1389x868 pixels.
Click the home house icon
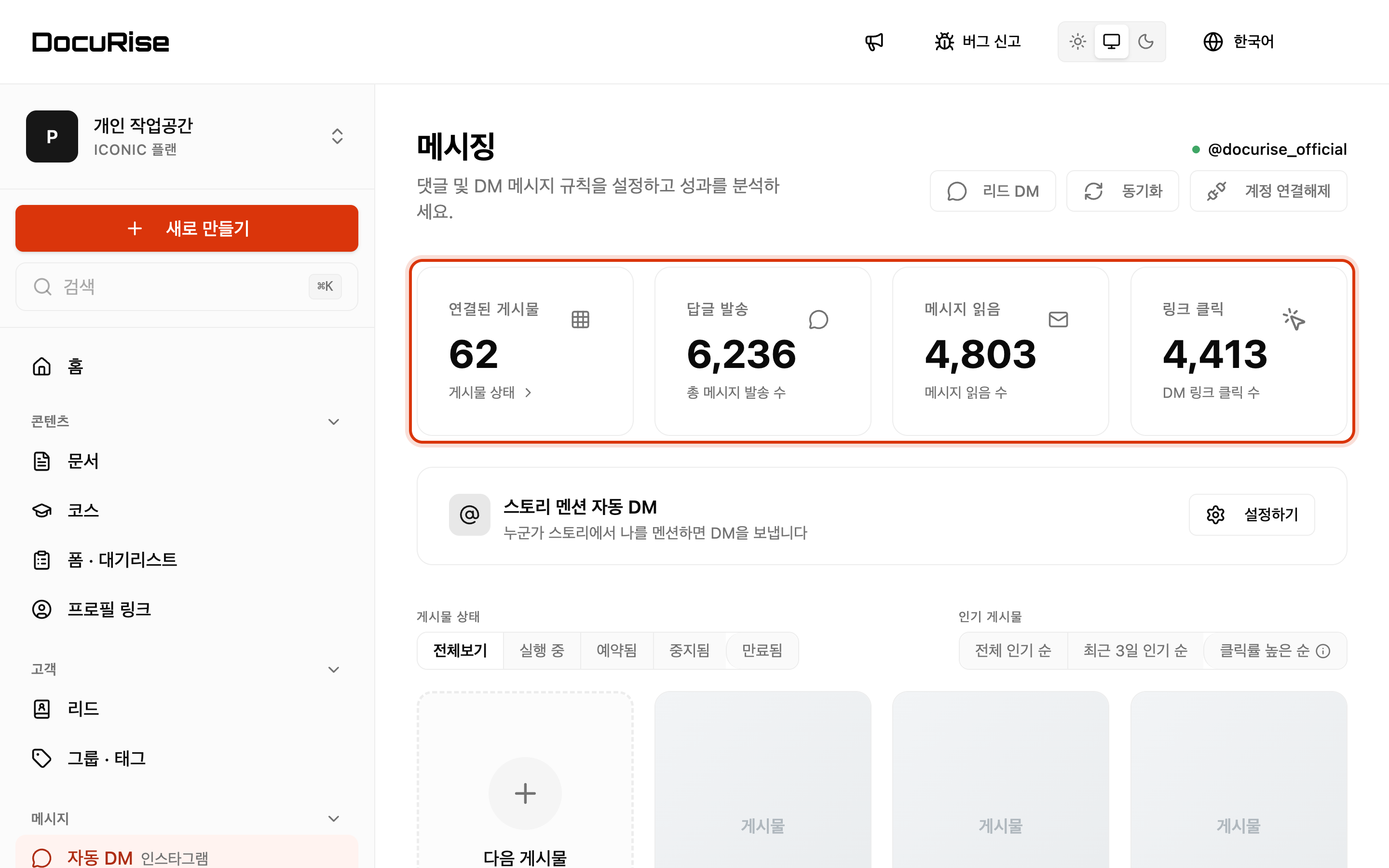pyautogui.click(x=41, y=366)
